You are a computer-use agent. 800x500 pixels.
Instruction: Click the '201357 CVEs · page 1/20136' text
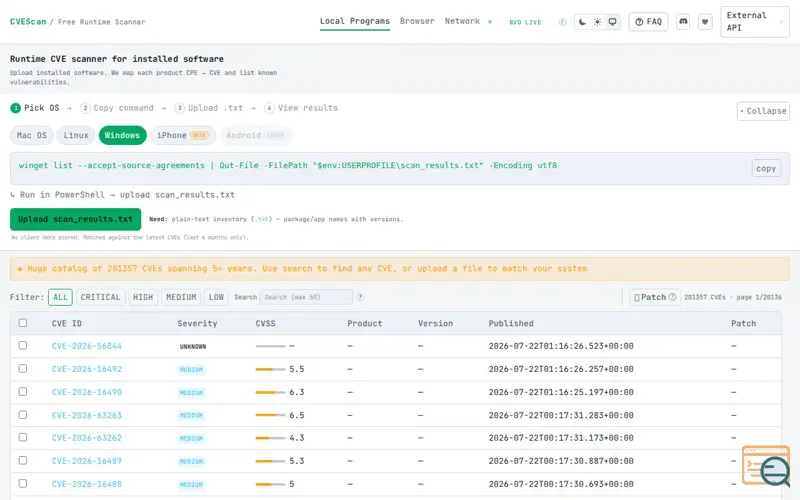(x=733, y=297)
